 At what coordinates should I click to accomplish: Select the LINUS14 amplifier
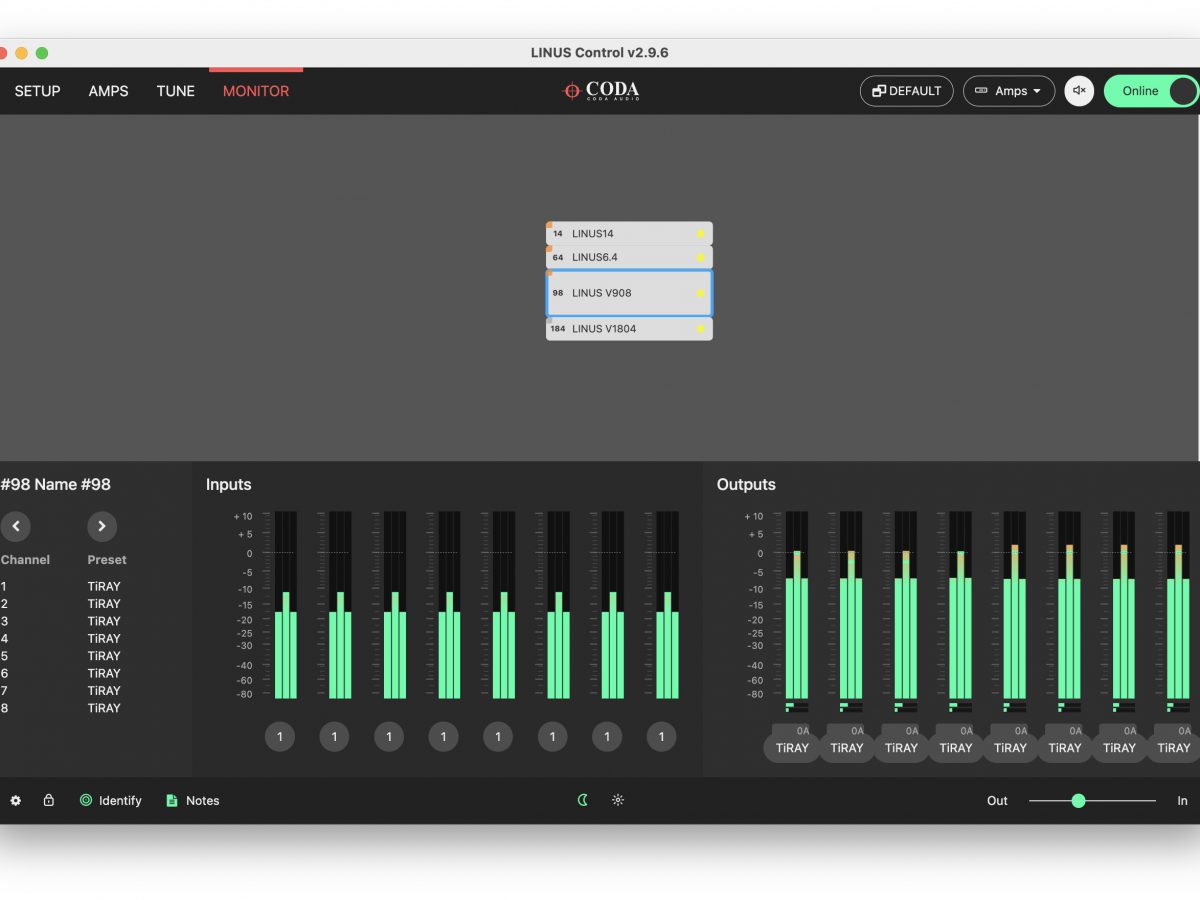pos(629,233)
